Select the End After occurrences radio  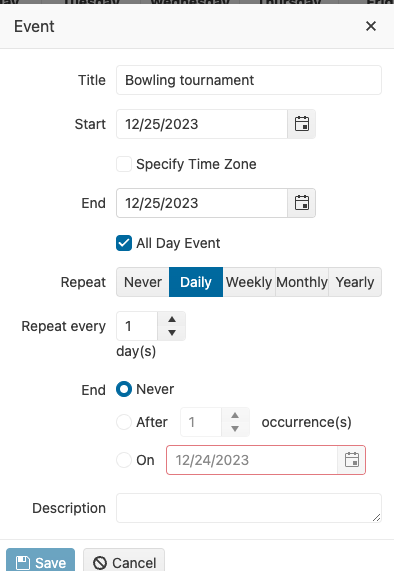coord(124,422)
